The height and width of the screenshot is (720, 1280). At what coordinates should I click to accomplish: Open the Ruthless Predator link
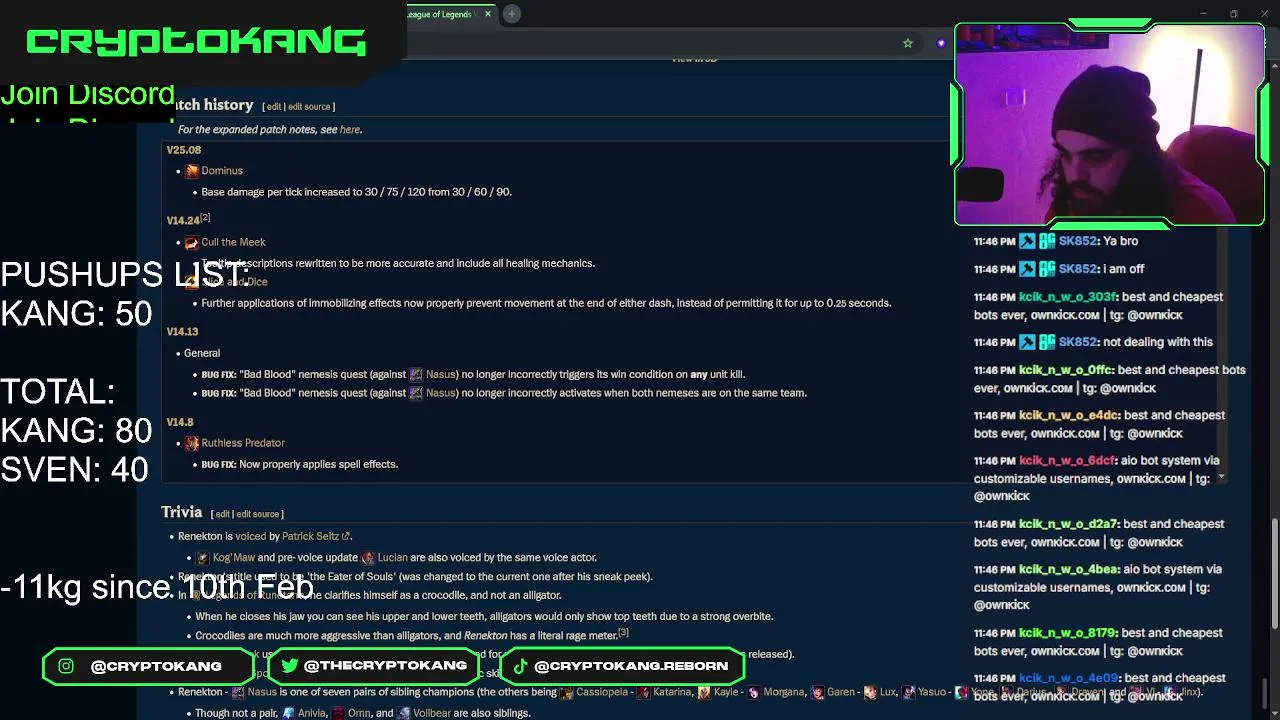pyautogui.click(x=243, y=443)
